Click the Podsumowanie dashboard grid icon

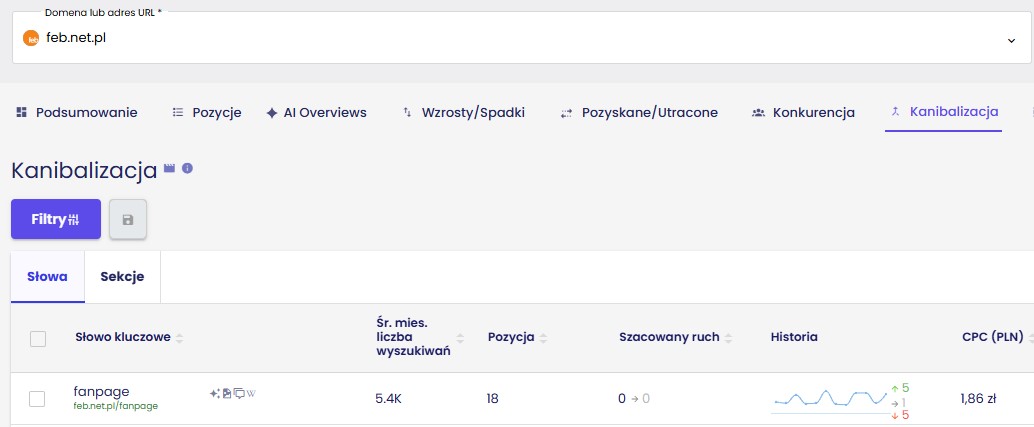21,113
